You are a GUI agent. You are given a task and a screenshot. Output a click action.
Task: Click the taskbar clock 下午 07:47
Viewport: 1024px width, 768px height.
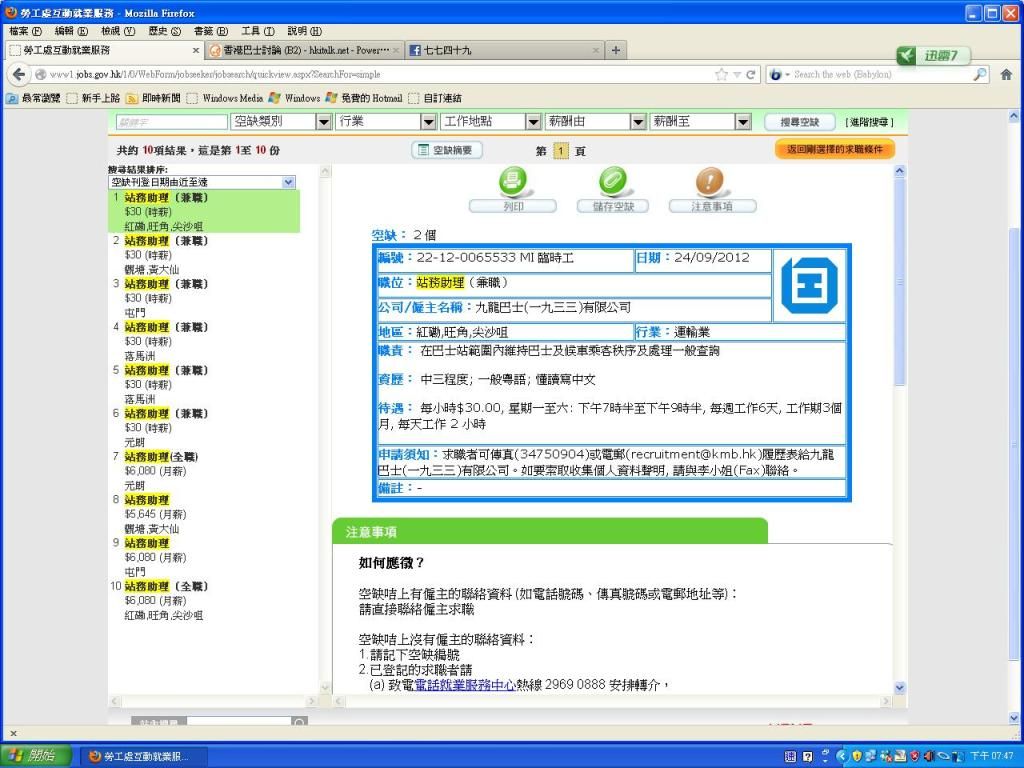992,756
